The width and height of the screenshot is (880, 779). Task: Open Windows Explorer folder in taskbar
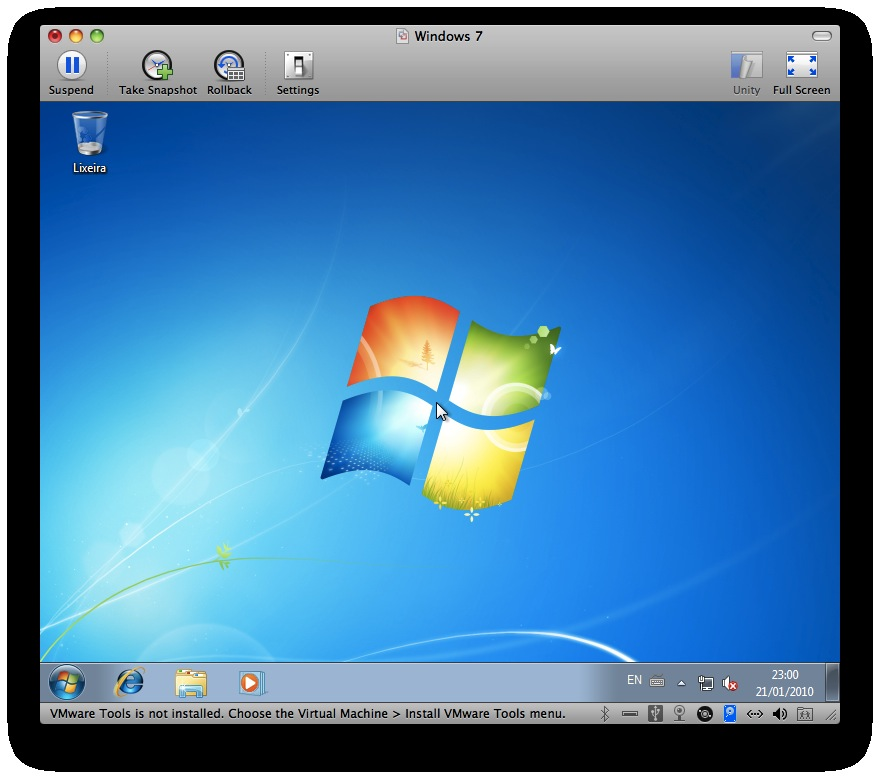click(x=191, y=682)
